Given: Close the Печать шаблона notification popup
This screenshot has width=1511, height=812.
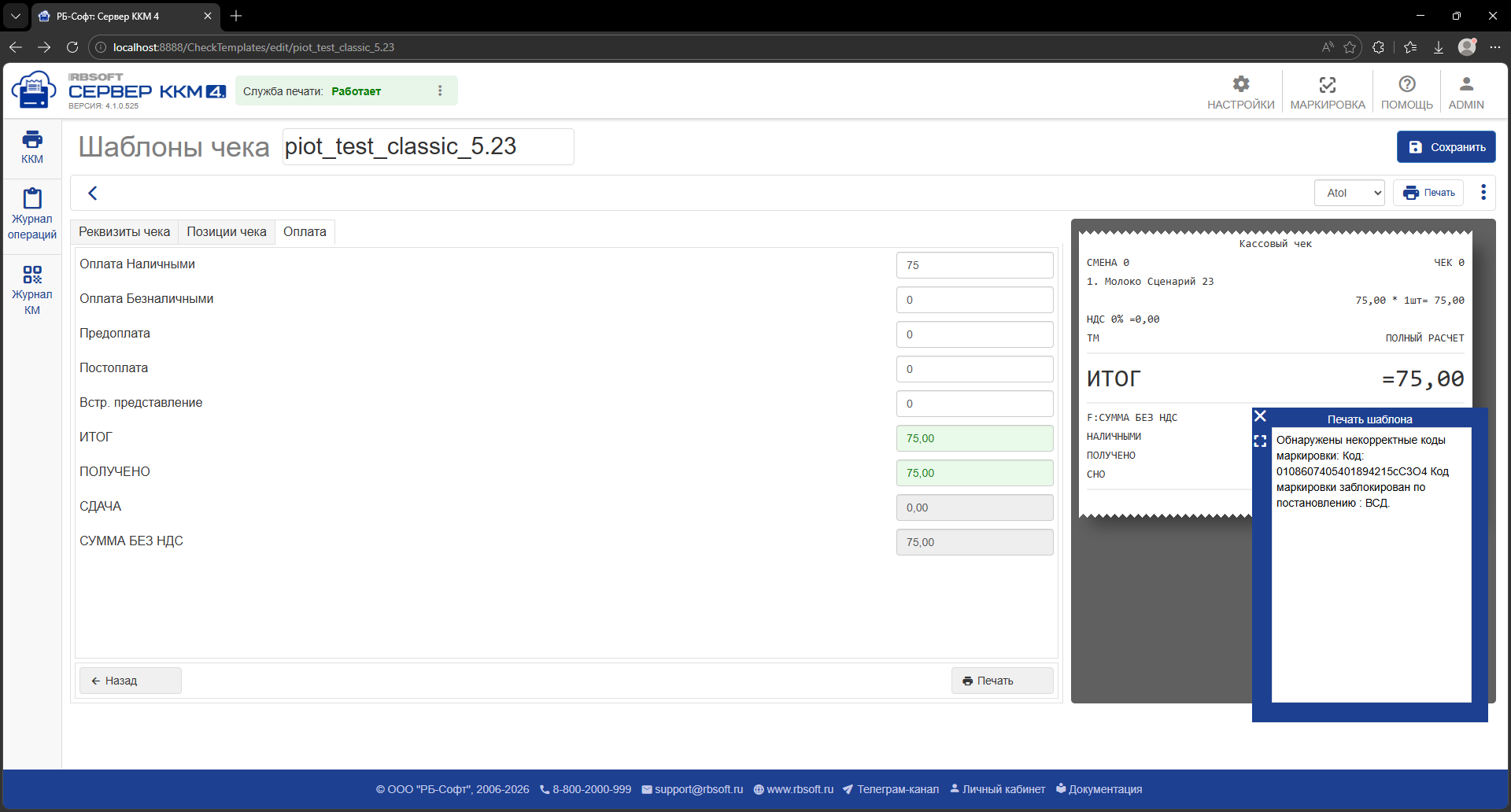Looking at the screenshot, I should (1260, 416).
